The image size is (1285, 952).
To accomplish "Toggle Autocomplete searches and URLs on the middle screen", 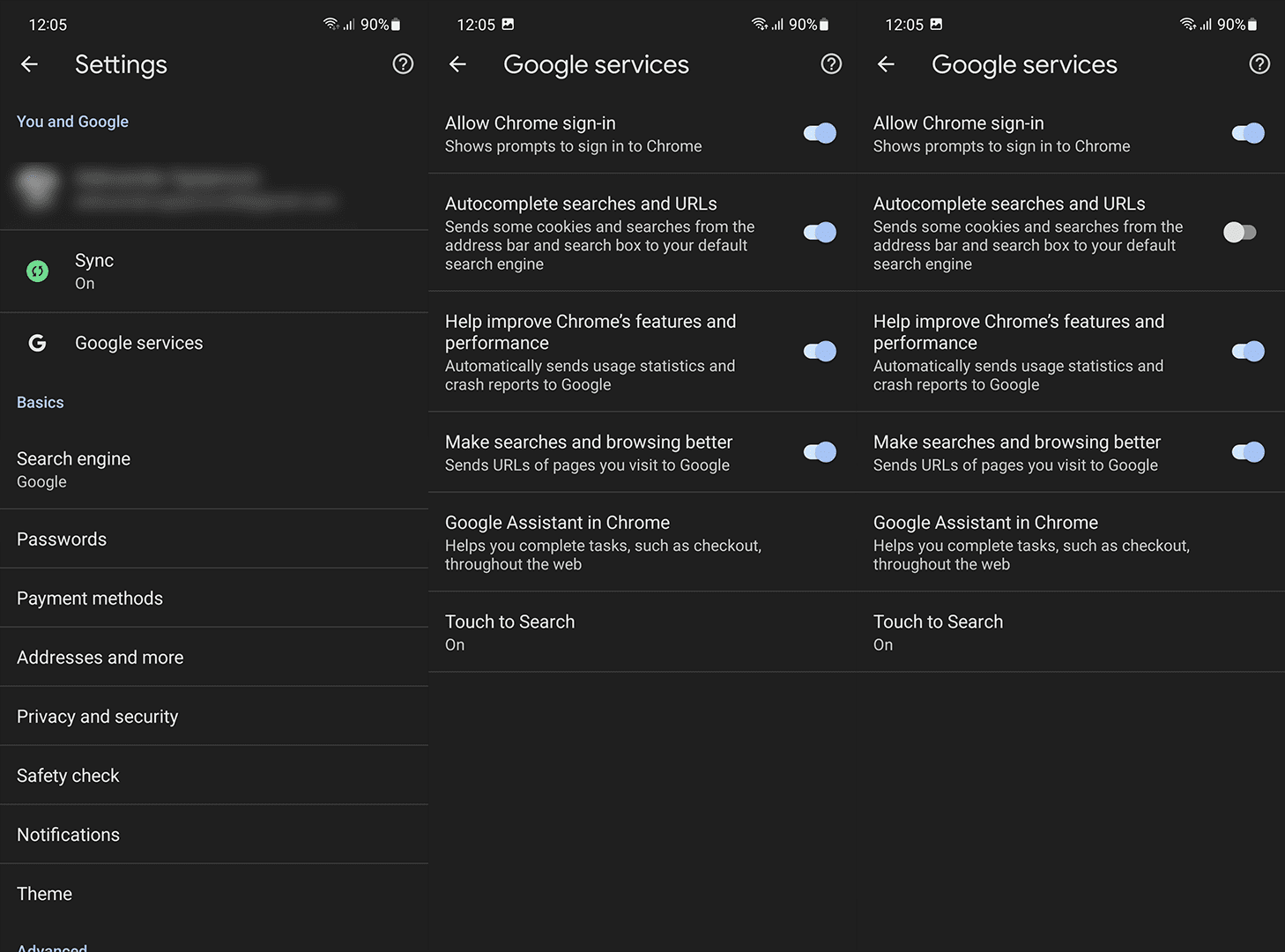I will 820,233.
